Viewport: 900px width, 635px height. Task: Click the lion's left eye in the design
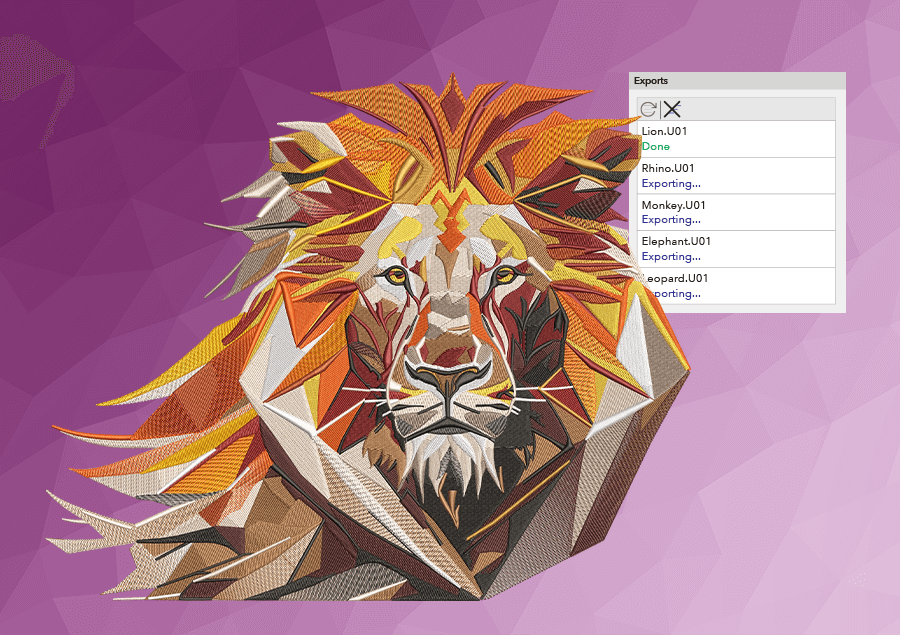tap(393, 276)
